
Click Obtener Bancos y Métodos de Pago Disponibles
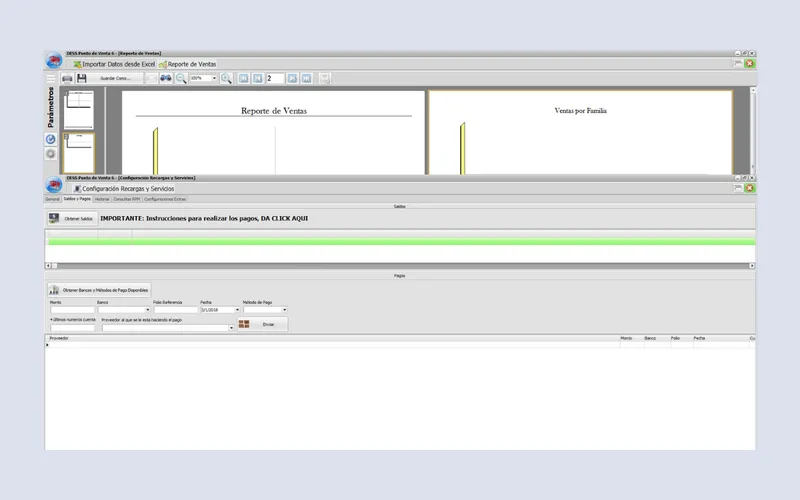99,290
